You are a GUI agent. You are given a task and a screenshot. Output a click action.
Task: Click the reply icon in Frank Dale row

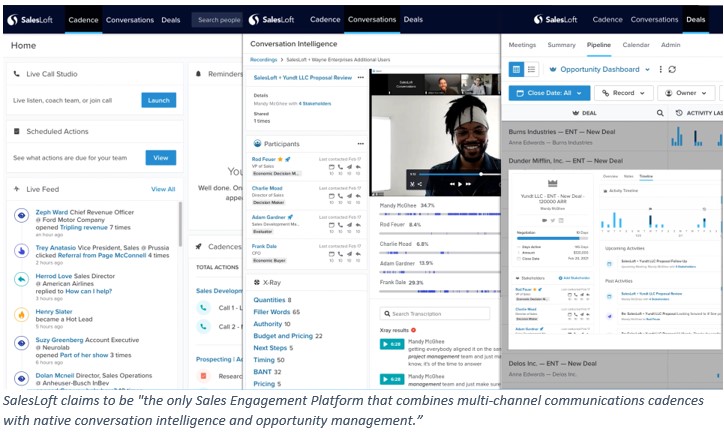(x=358, y=254)
